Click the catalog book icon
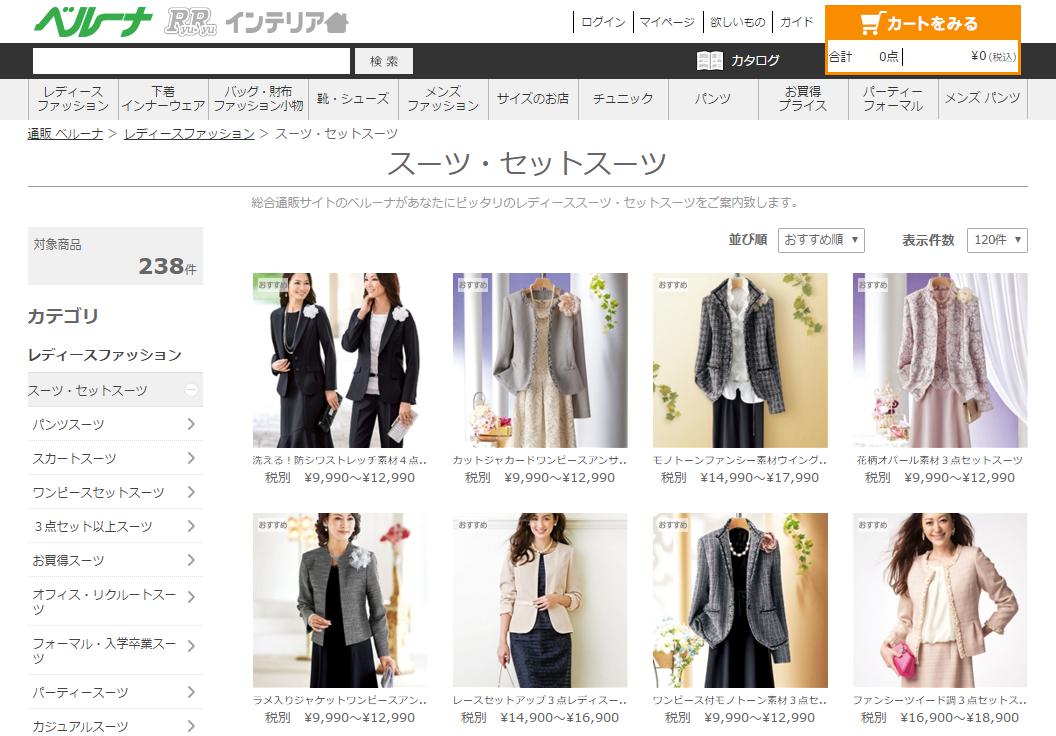1056x736 pixels. click(x=709, y=61)
